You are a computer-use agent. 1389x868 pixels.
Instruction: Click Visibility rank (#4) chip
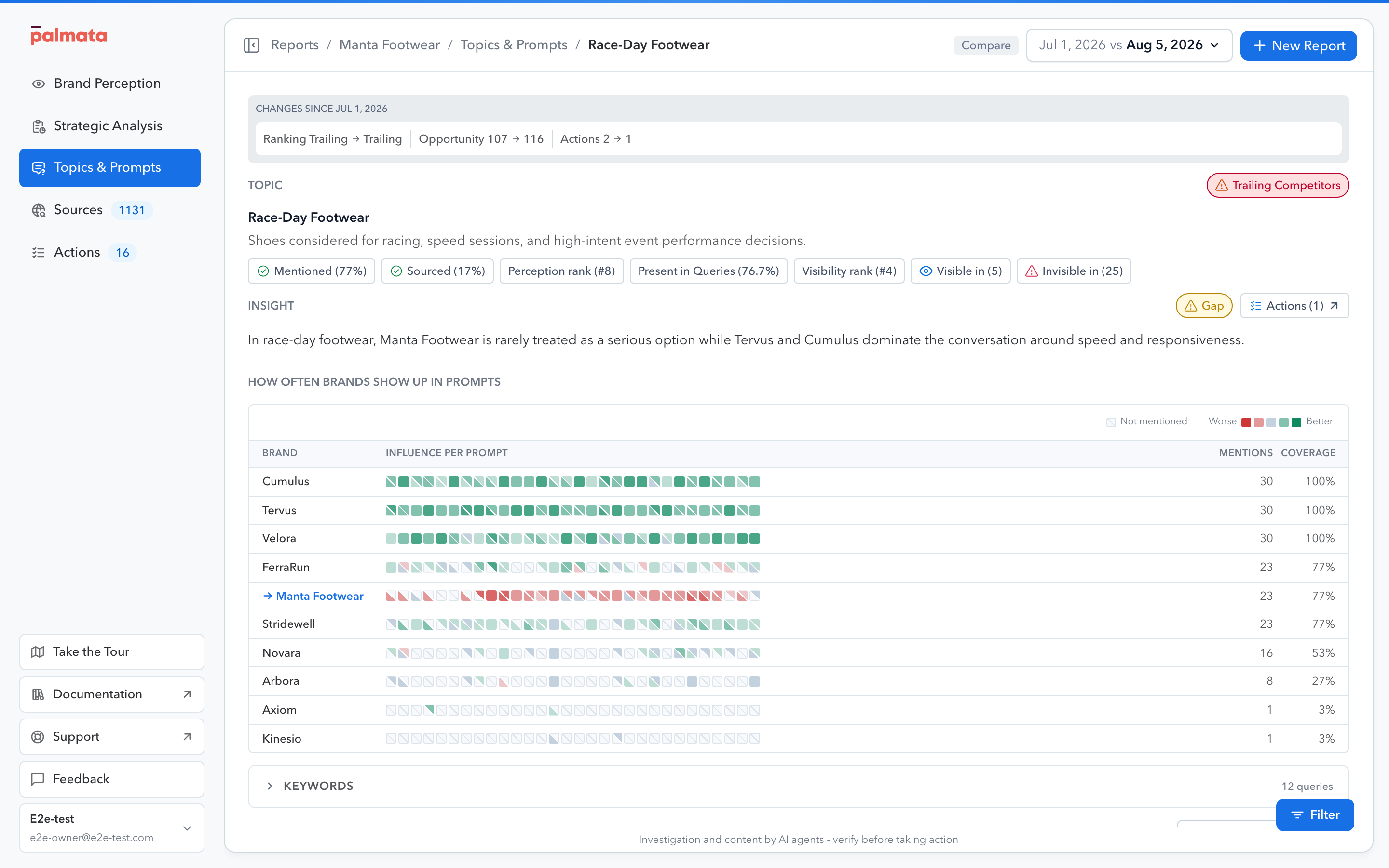pyautogui.click(x=849, y=271)
